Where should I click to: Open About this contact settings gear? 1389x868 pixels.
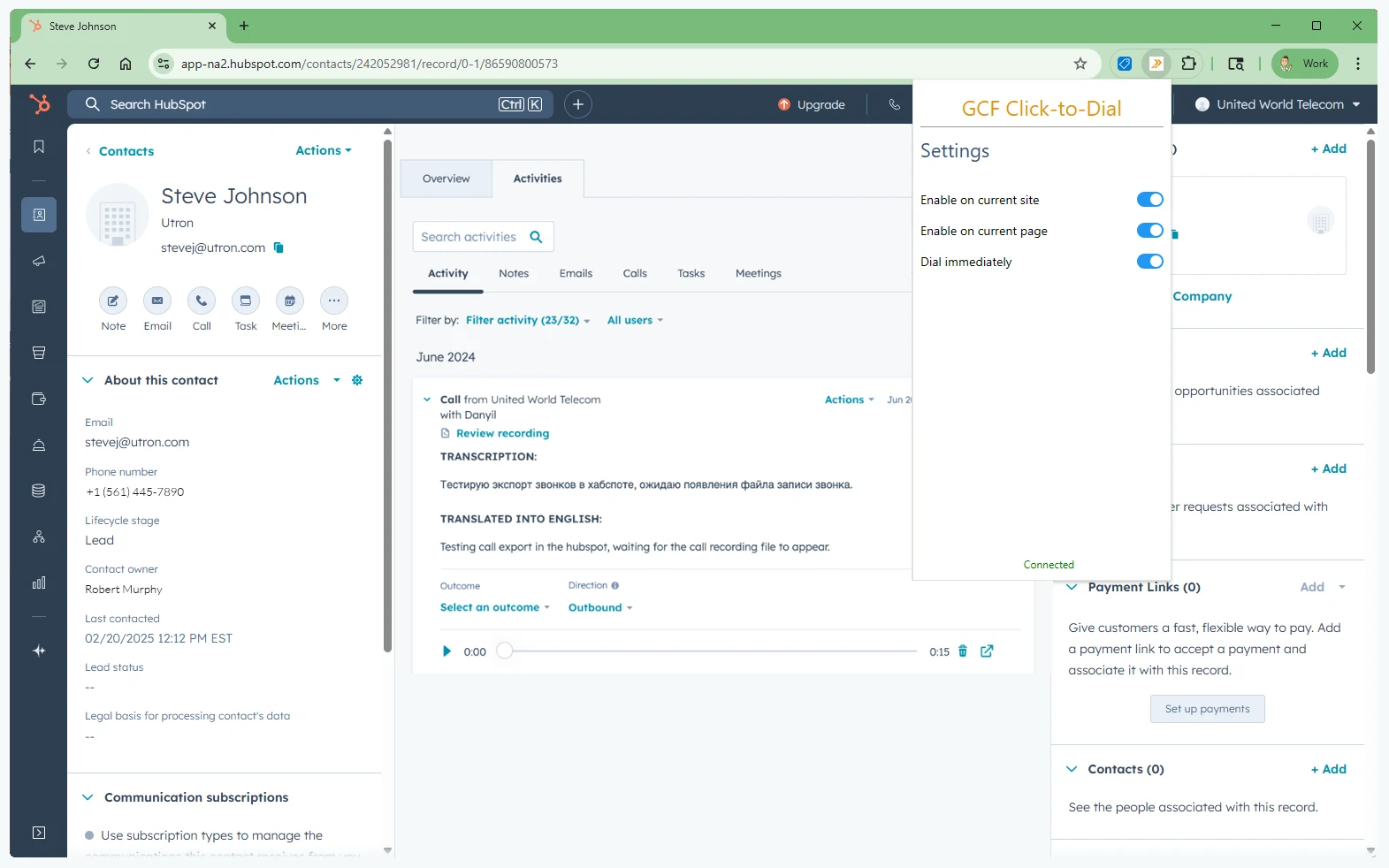click(357, 380)
